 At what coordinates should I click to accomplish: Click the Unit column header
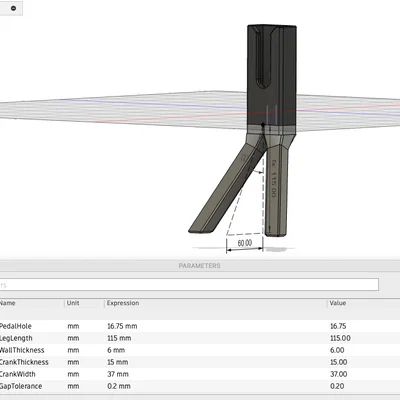(x=73, y=303)
